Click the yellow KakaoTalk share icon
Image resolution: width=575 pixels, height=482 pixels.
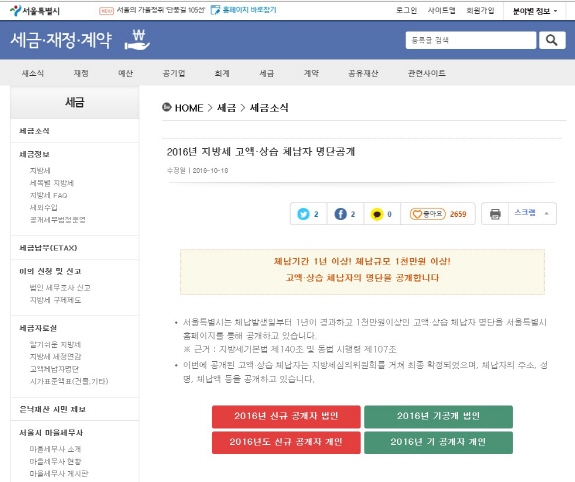[377, 214]
